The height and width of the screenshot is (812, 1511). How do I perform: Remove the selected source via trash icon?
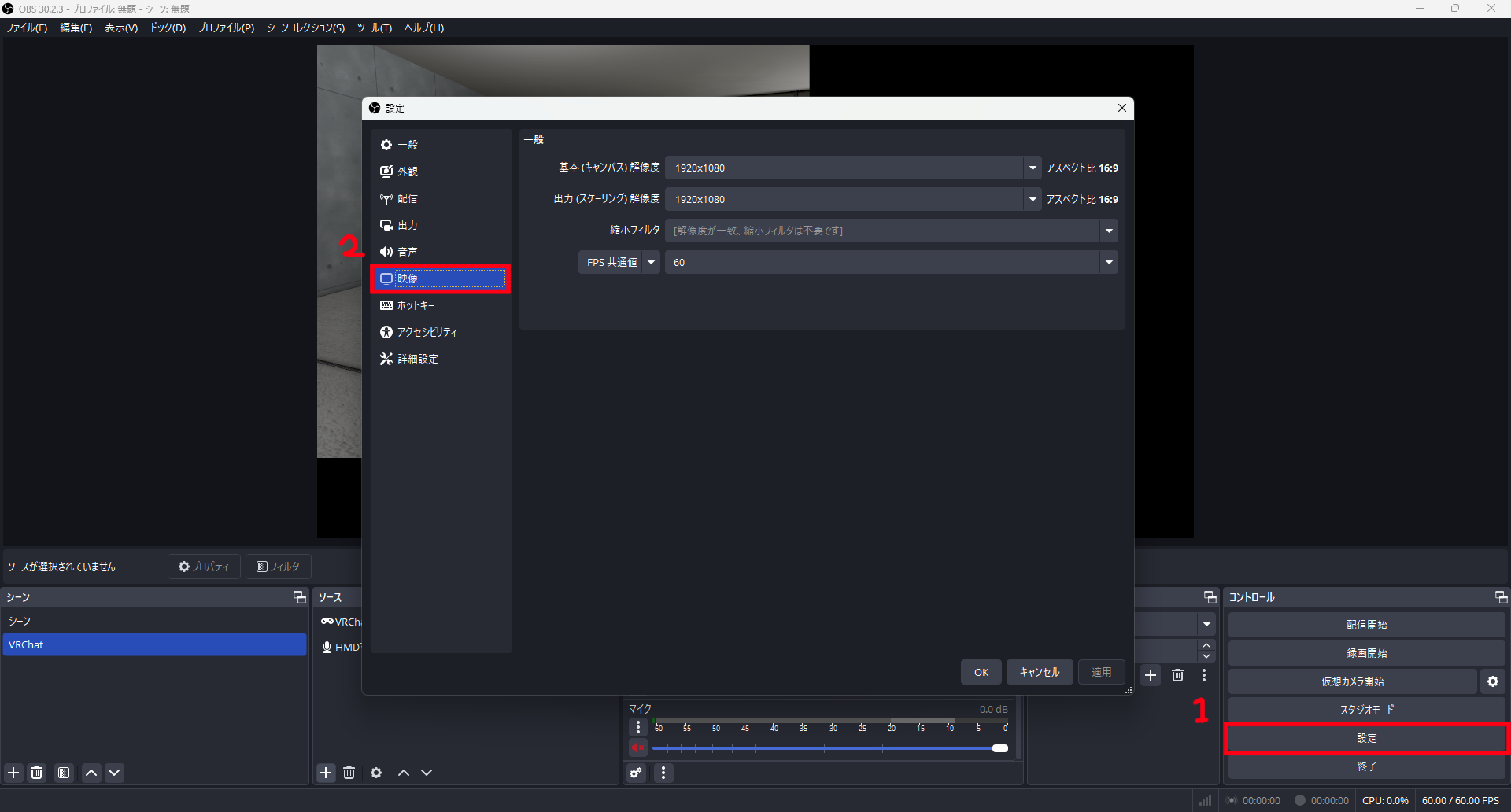pyautogui.click(x=349, y=773)
